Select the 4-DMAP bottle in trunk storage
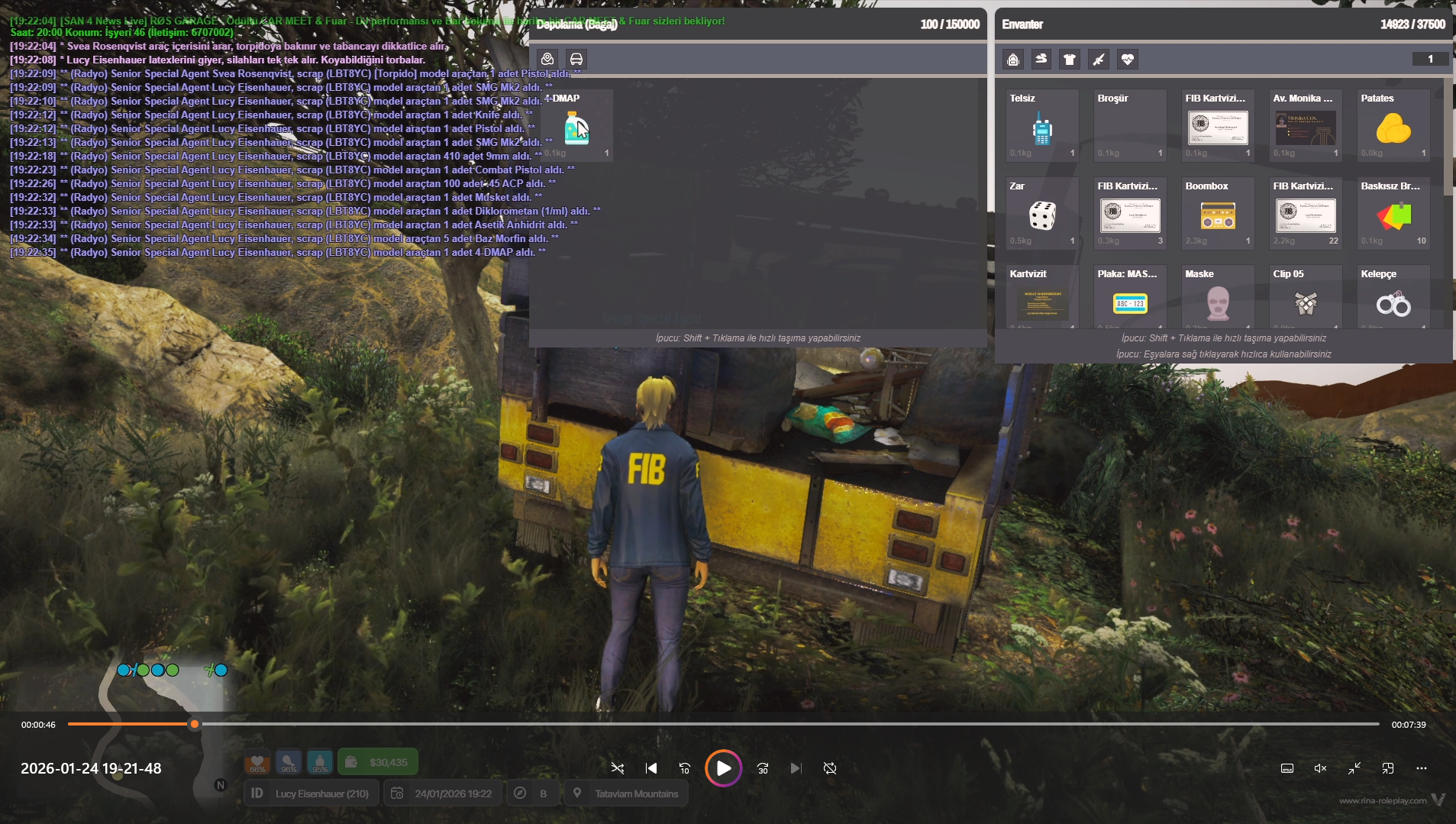Screen dimensions: 1456x824 (576, 125)
